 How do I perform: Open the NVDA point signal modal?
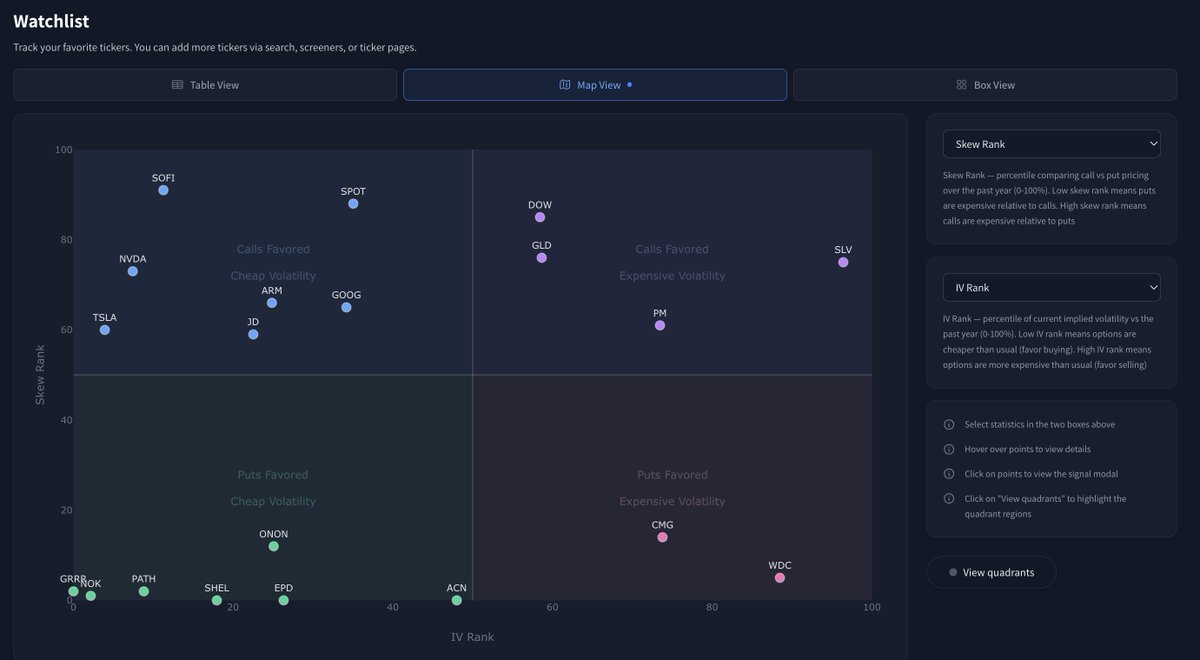coord(132,271)
